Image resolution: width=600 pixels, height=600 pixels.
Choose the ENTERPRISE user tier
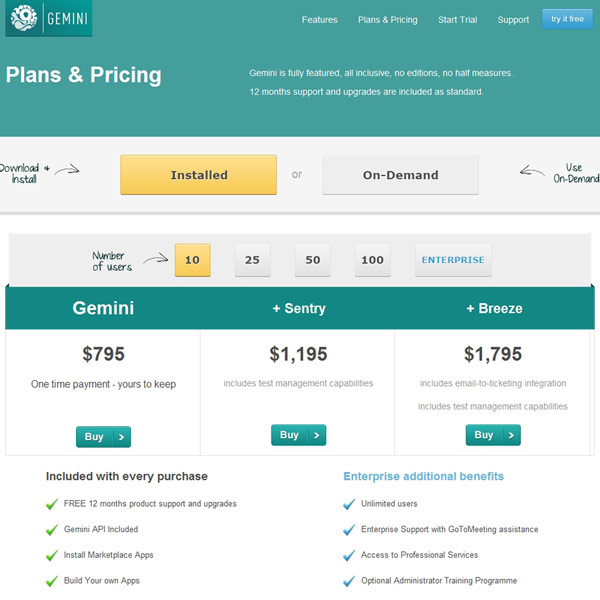click(453, 260)
